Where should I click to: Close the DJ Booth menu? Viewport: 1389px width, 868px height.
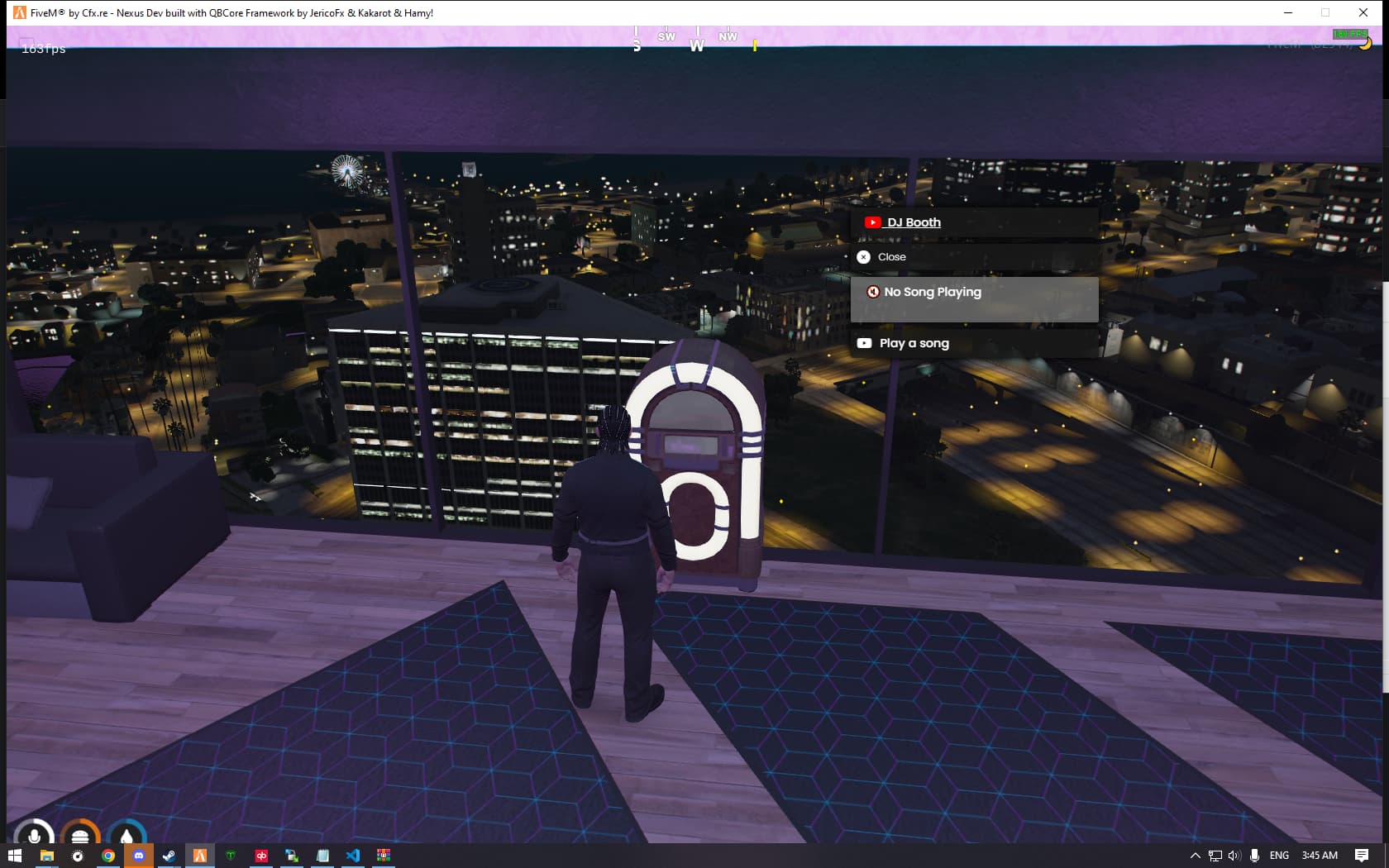tap(974, 257)
